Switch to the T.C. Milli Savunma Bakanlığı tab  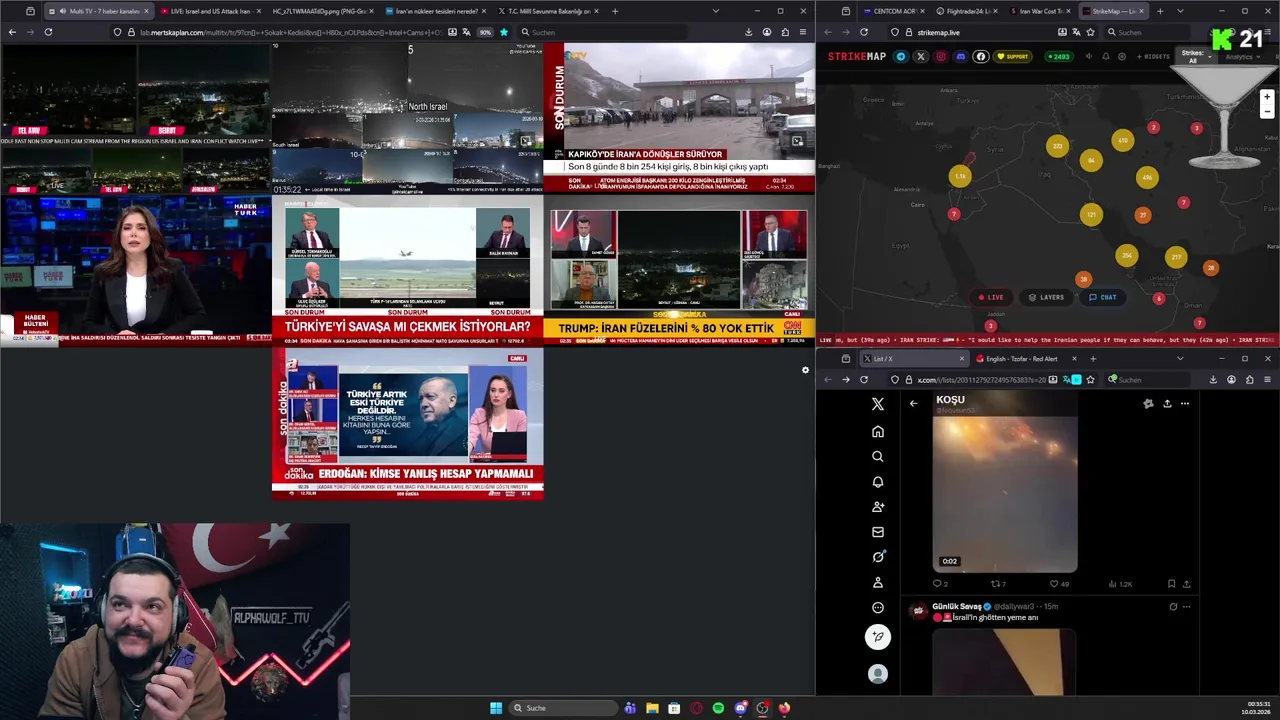click(547, 11)
